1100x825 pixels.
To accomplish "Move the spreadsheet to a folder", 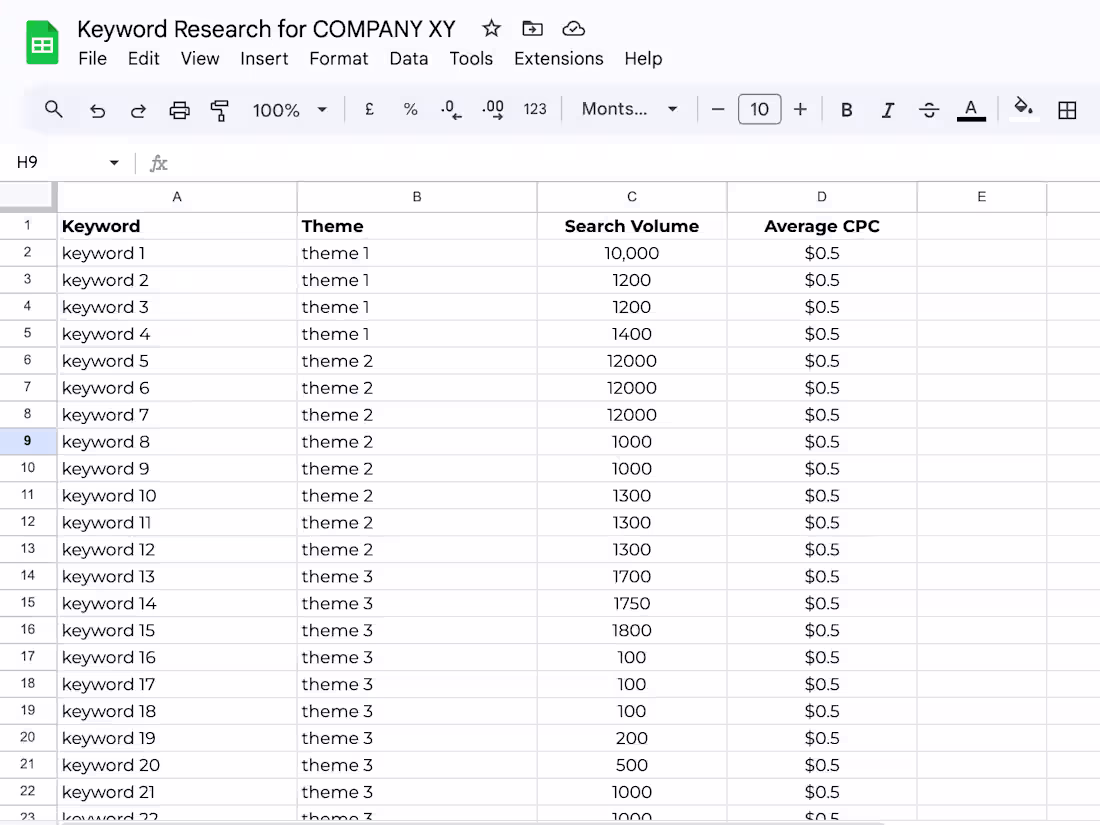I will [x=532, y=29].
